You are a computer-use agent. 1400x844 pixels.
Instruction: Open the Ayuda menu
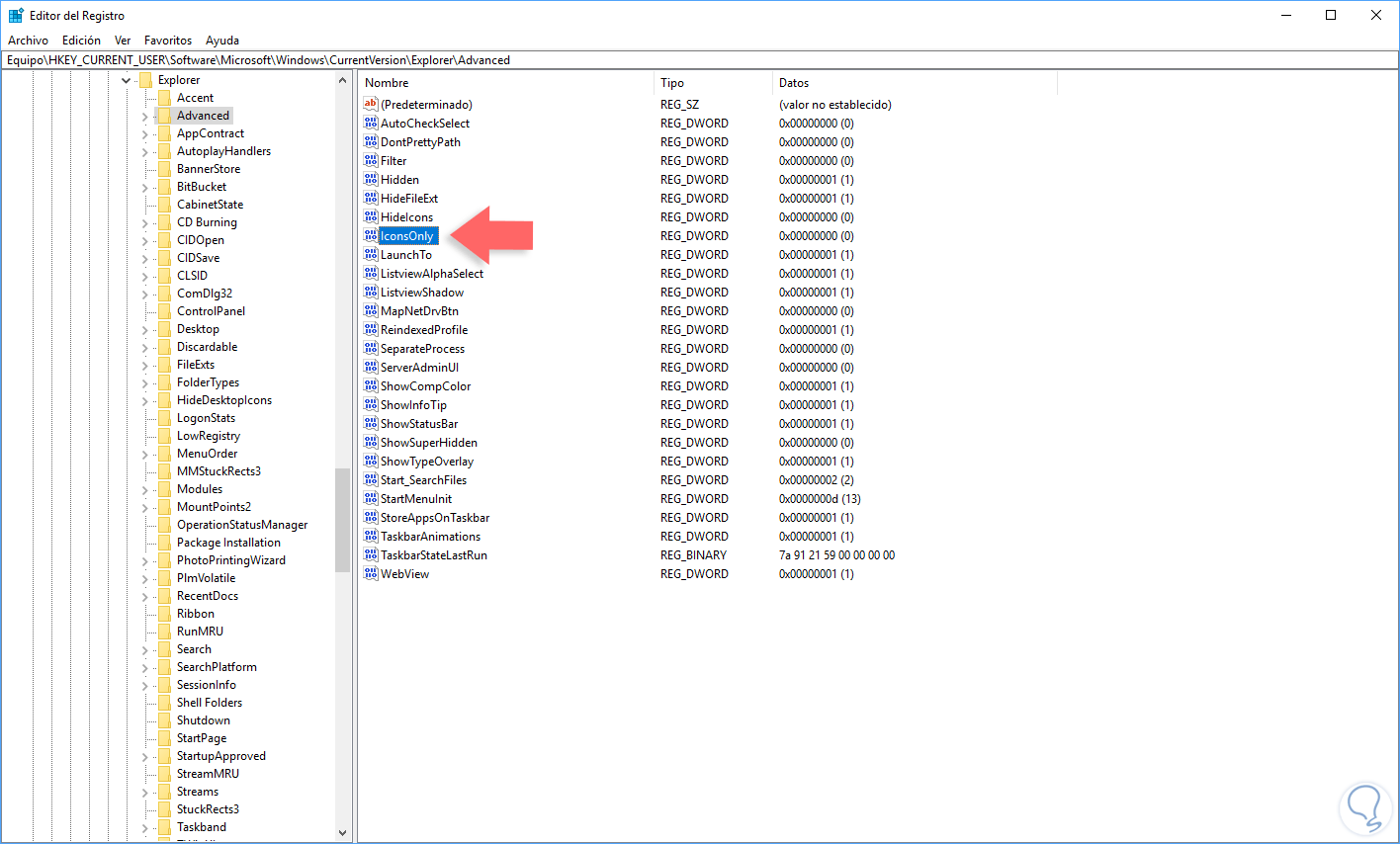[222, 41]
